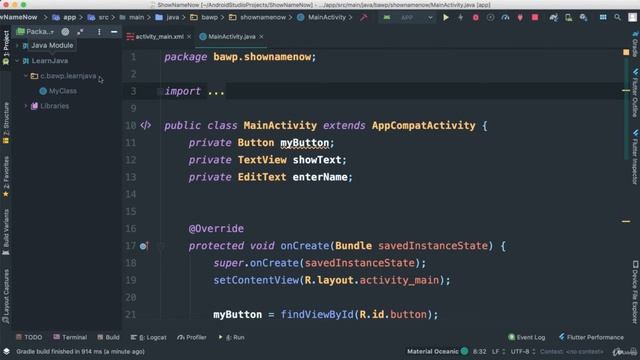
Task: Click the MainActivity breadcrumb
Action: [x=322, y=18]
